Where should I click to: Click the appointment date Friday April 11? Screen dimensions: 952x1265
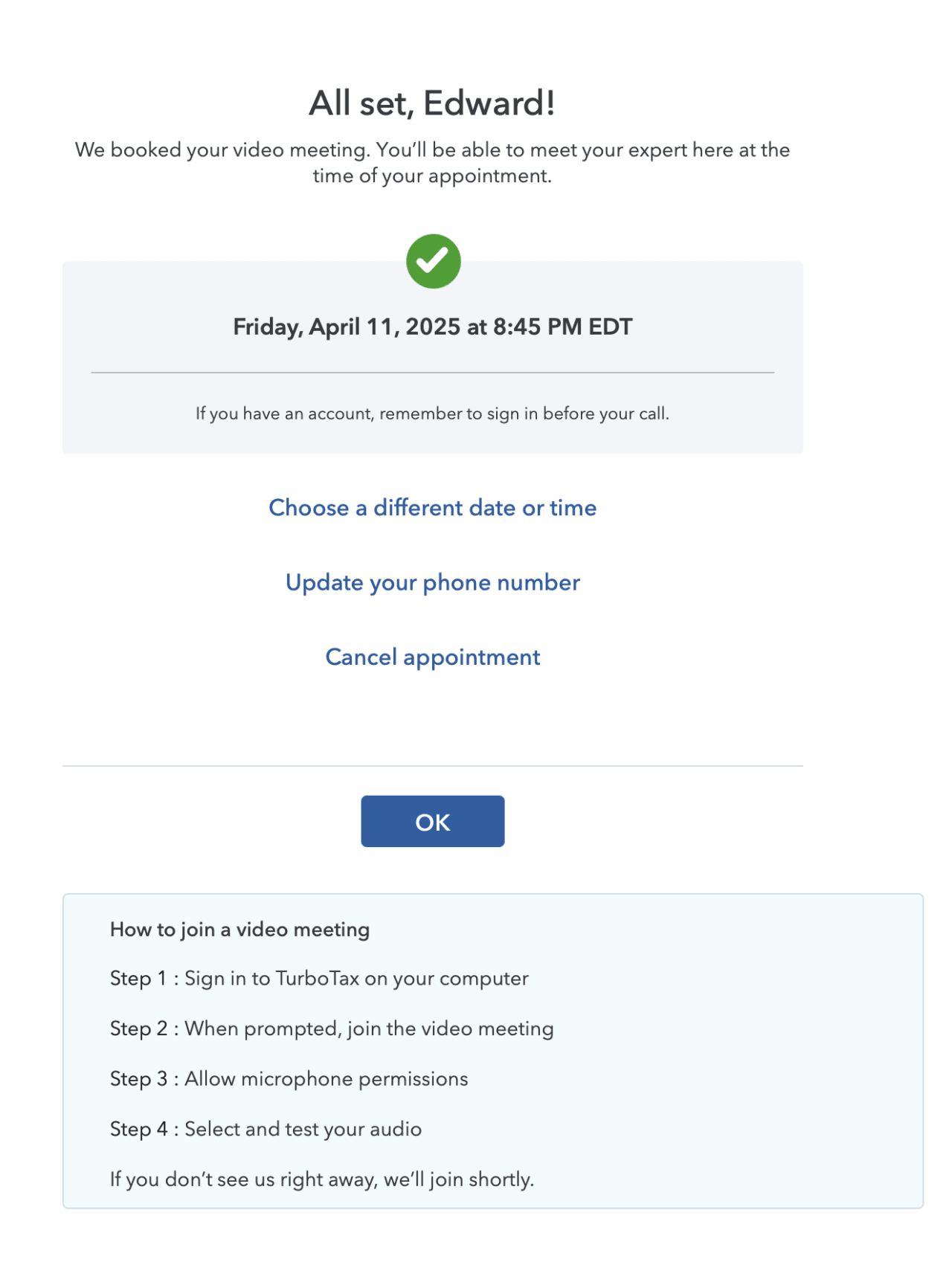[x=432, y=326]
